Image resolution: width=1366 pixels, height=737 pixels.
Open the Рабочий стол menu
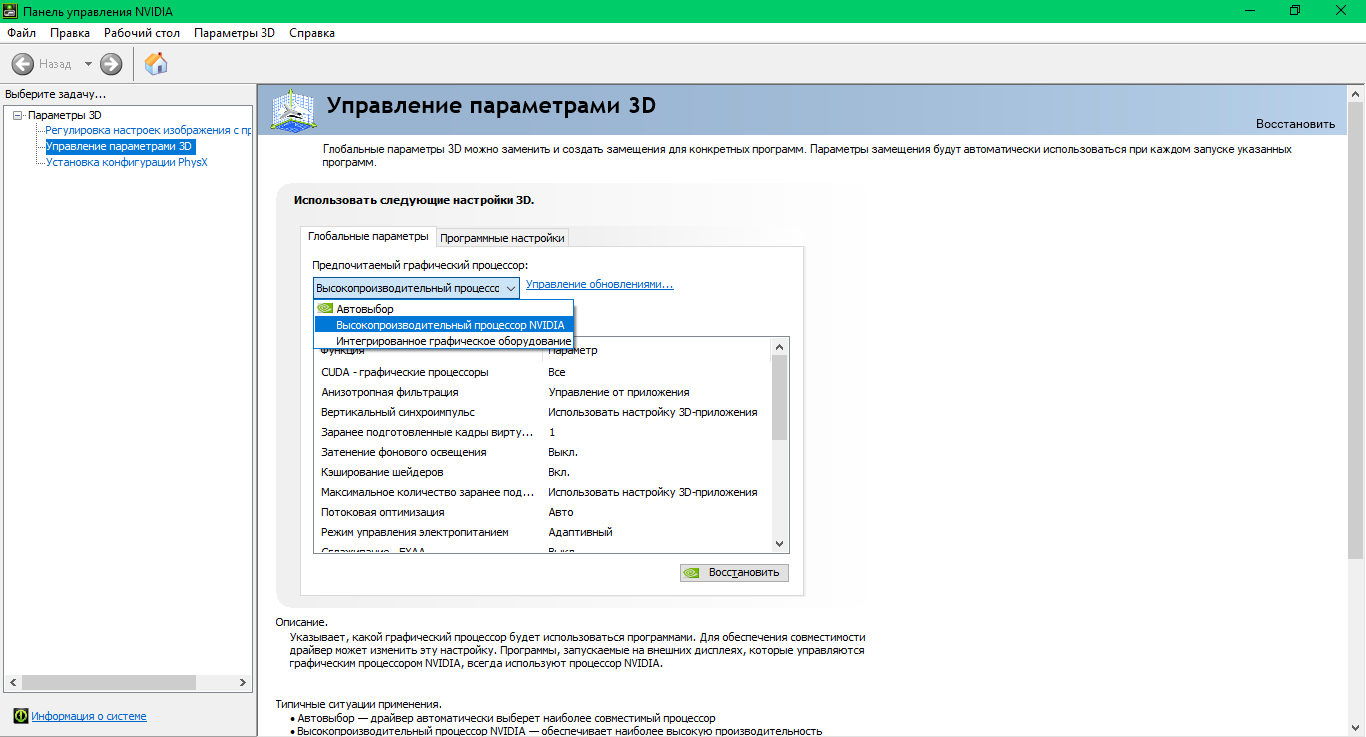(x=142, y=33)
